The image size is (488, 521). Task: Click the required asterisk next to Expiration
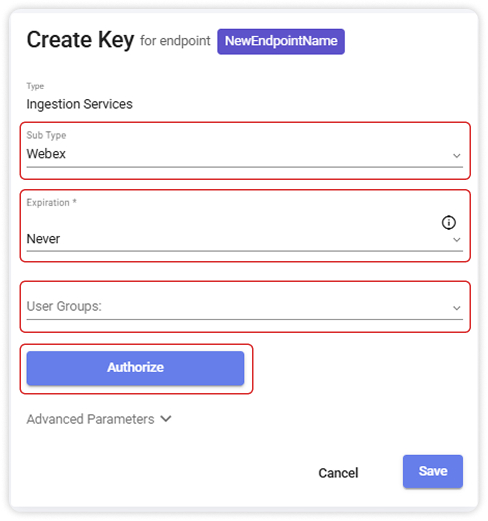(75, 201)
